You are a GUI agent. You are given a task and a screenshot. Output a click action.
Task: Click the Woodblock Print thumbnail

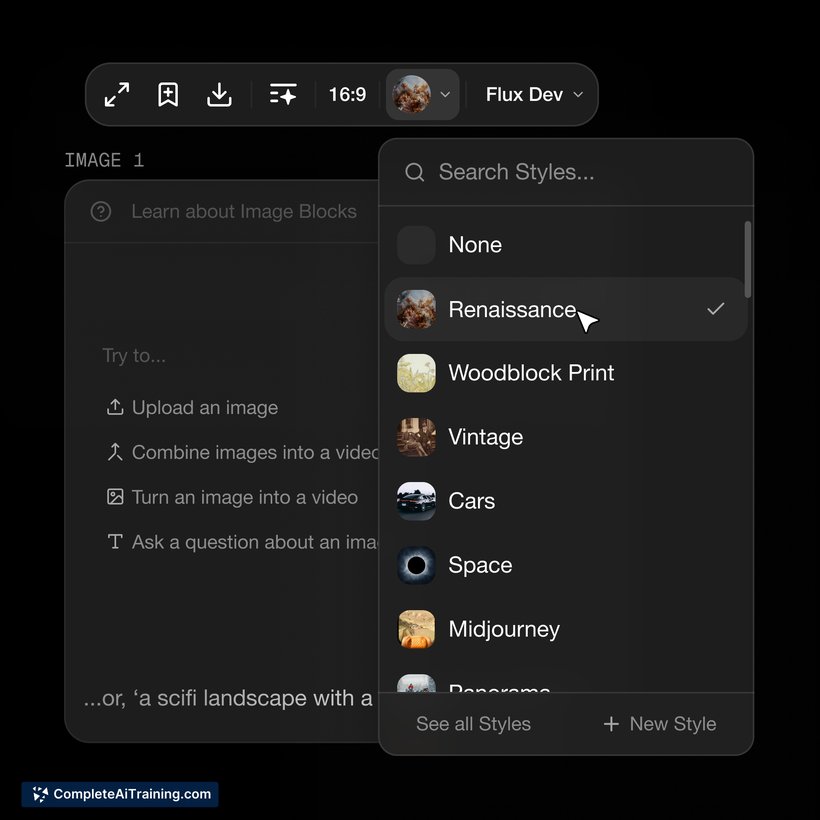click(416, 373)
